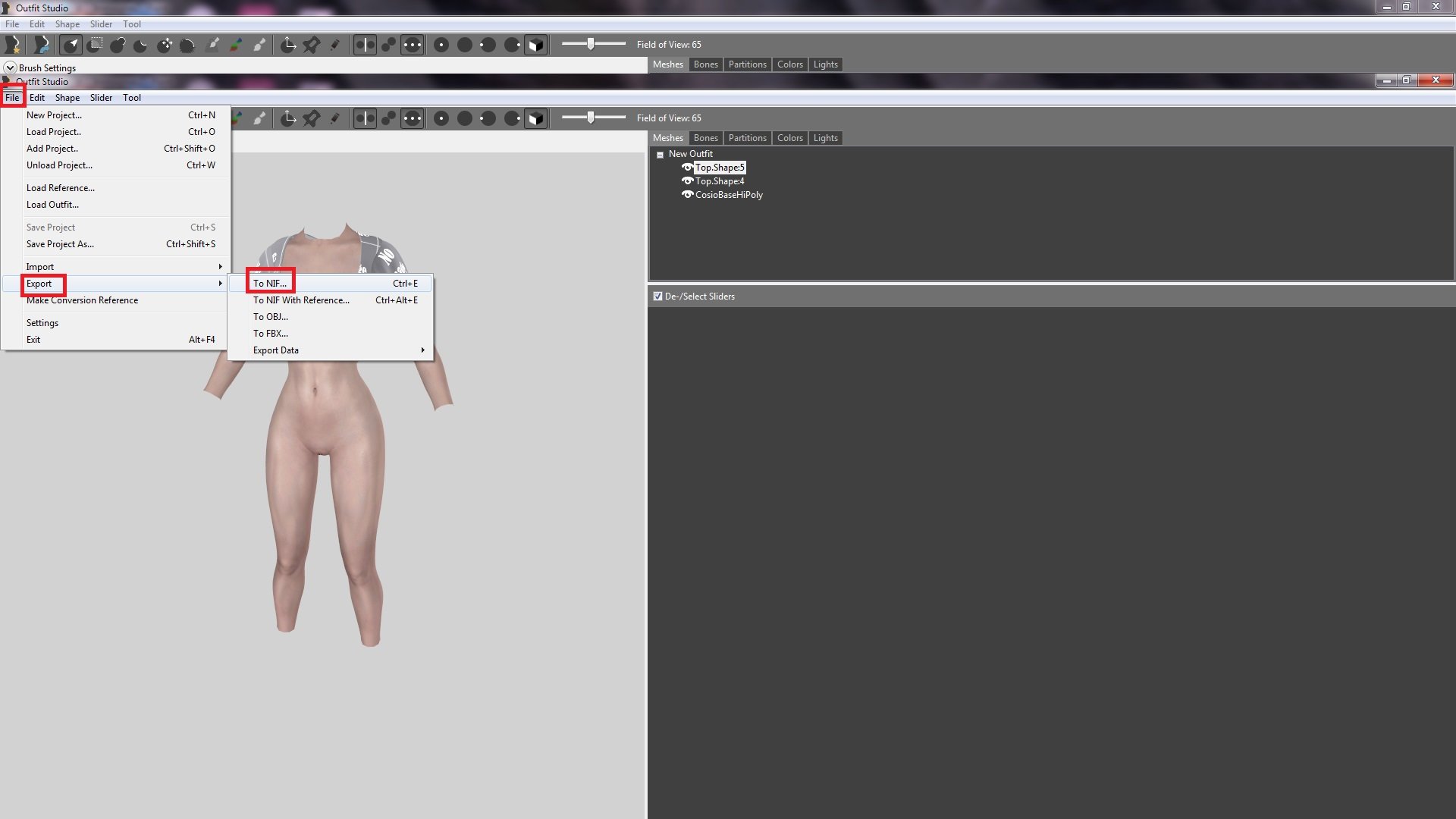Pick the Mask brush in back window toolbar
The height and width of the screenshot is (819, 1456).
pos(95,45)
